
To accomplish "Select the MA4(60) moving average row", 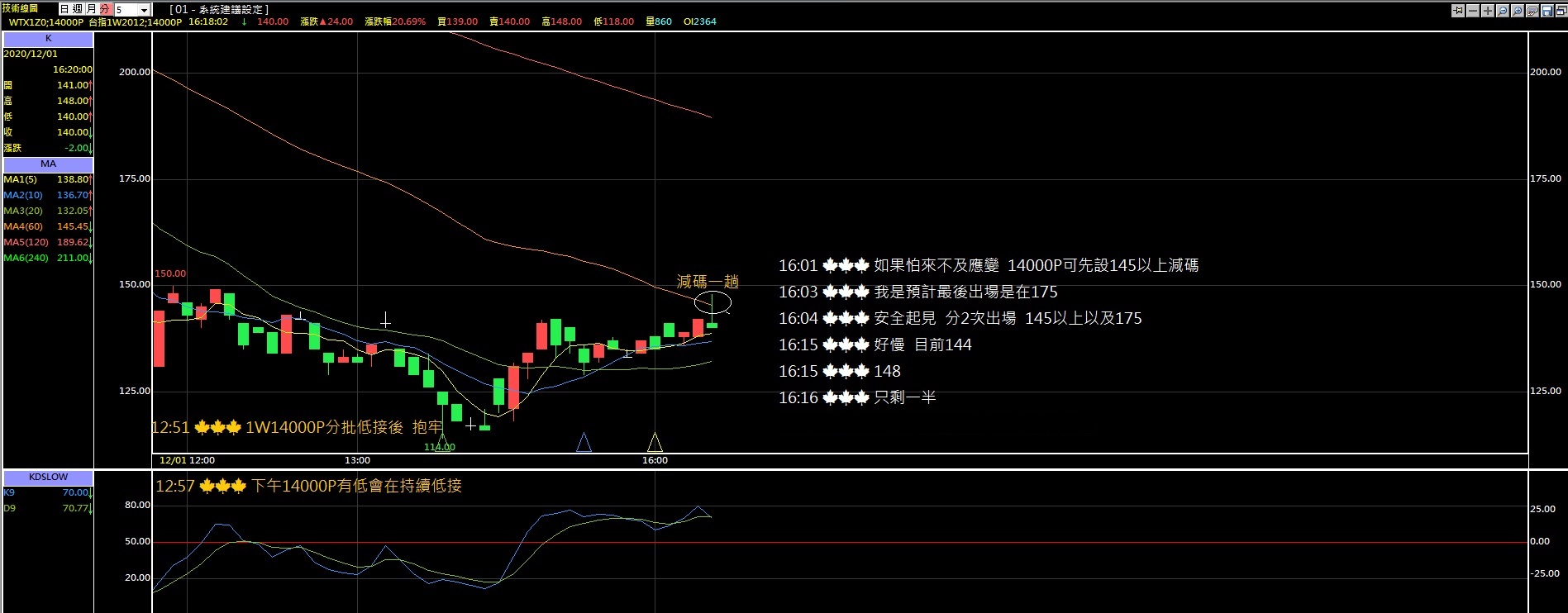I will pos(48,226).
